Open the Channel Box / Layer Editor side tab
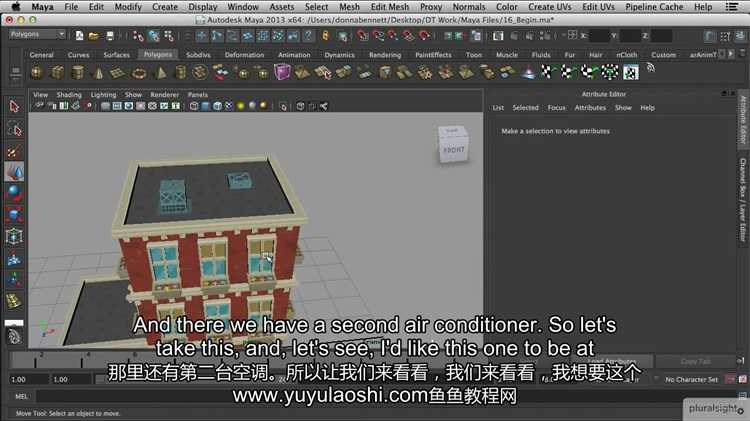This screenshot has width=750, height=421. click(743, 199)
